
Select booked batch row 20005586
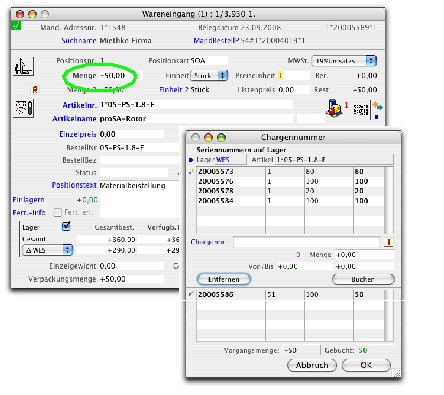pyautogui.click(x=290, y=294)
